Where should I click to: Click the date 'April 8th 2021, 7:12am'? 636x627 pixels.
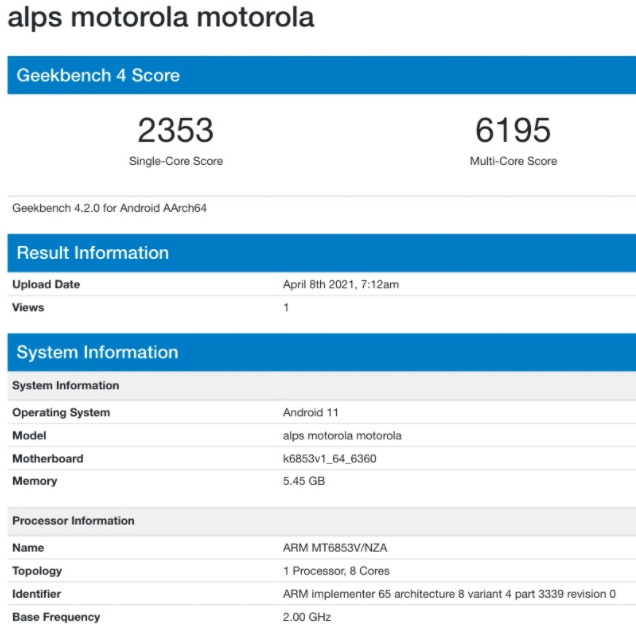coord(341,284)
